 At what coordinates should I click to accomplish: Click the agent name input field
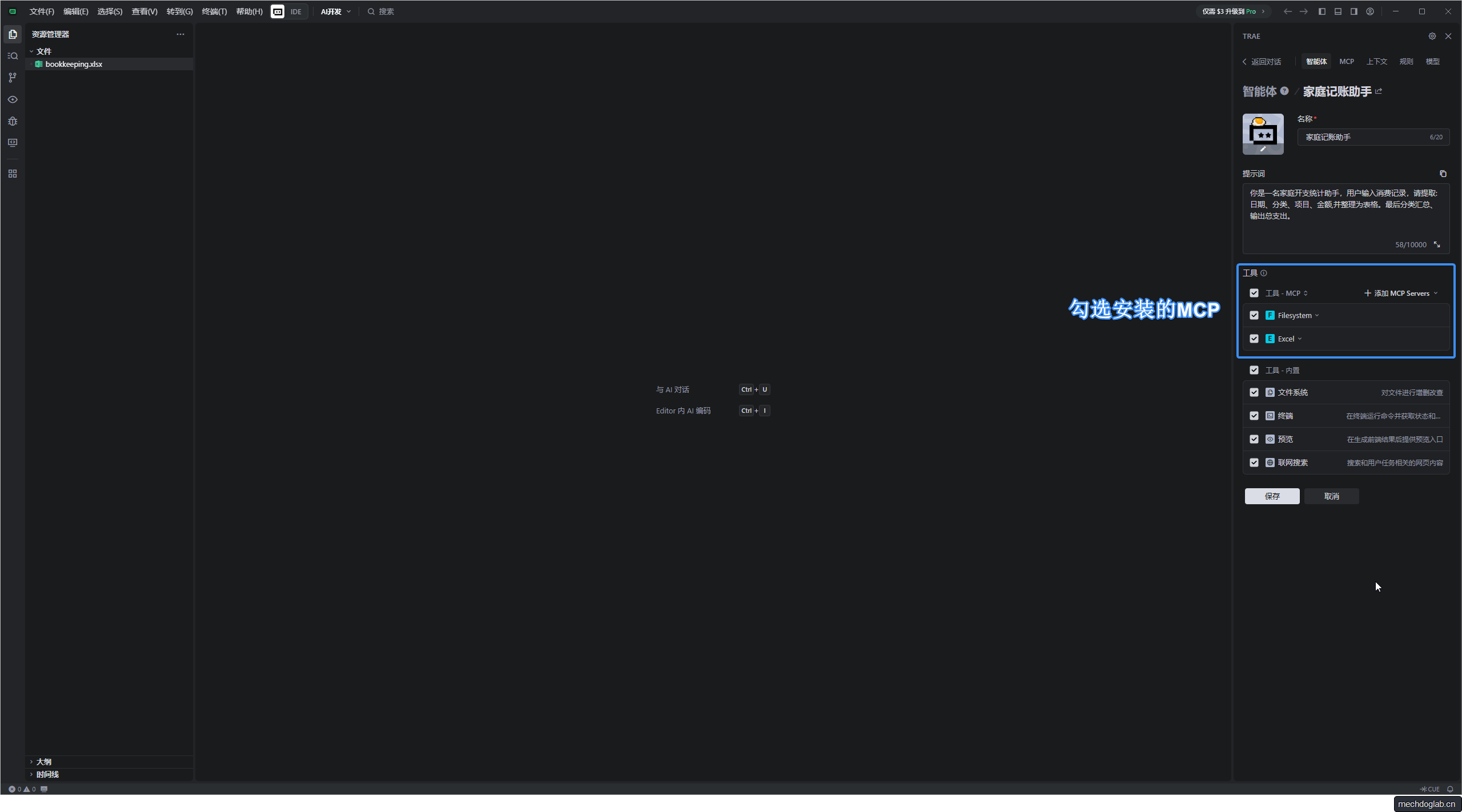[x=1365, y=137]
